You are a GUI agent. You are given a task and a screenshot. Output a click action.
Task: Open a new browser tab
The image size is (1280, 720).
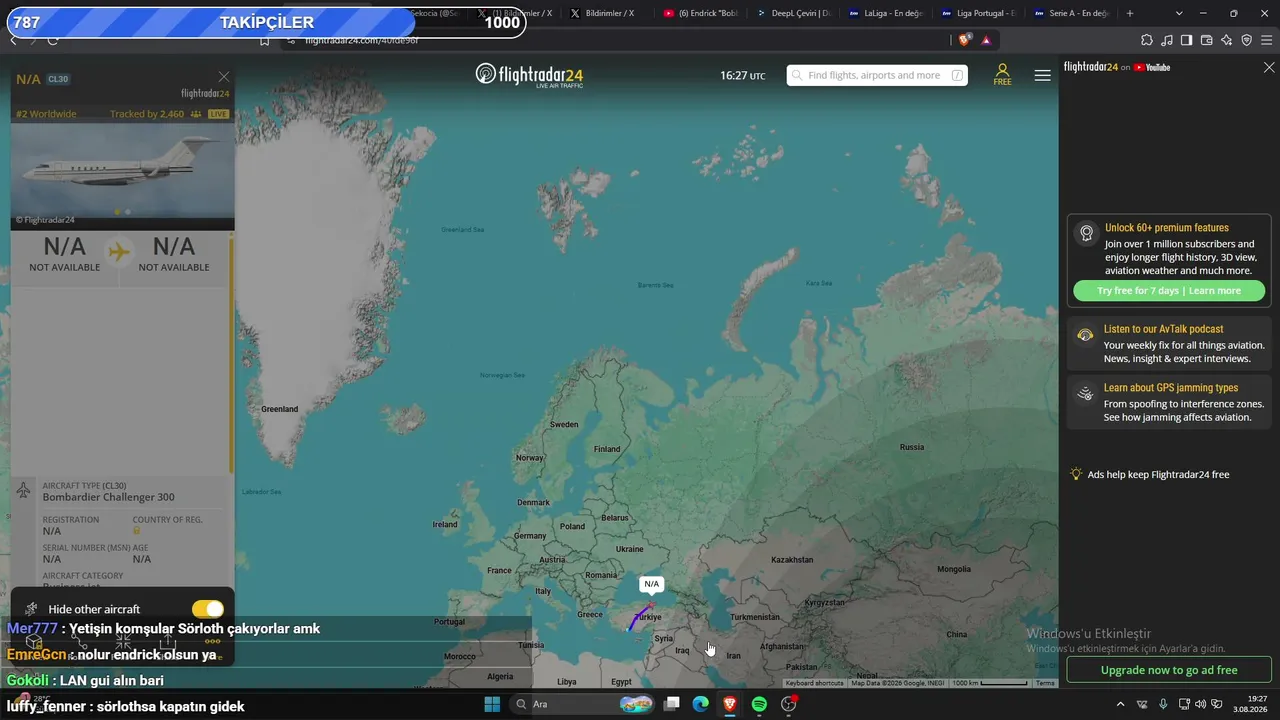[1130, 13]
